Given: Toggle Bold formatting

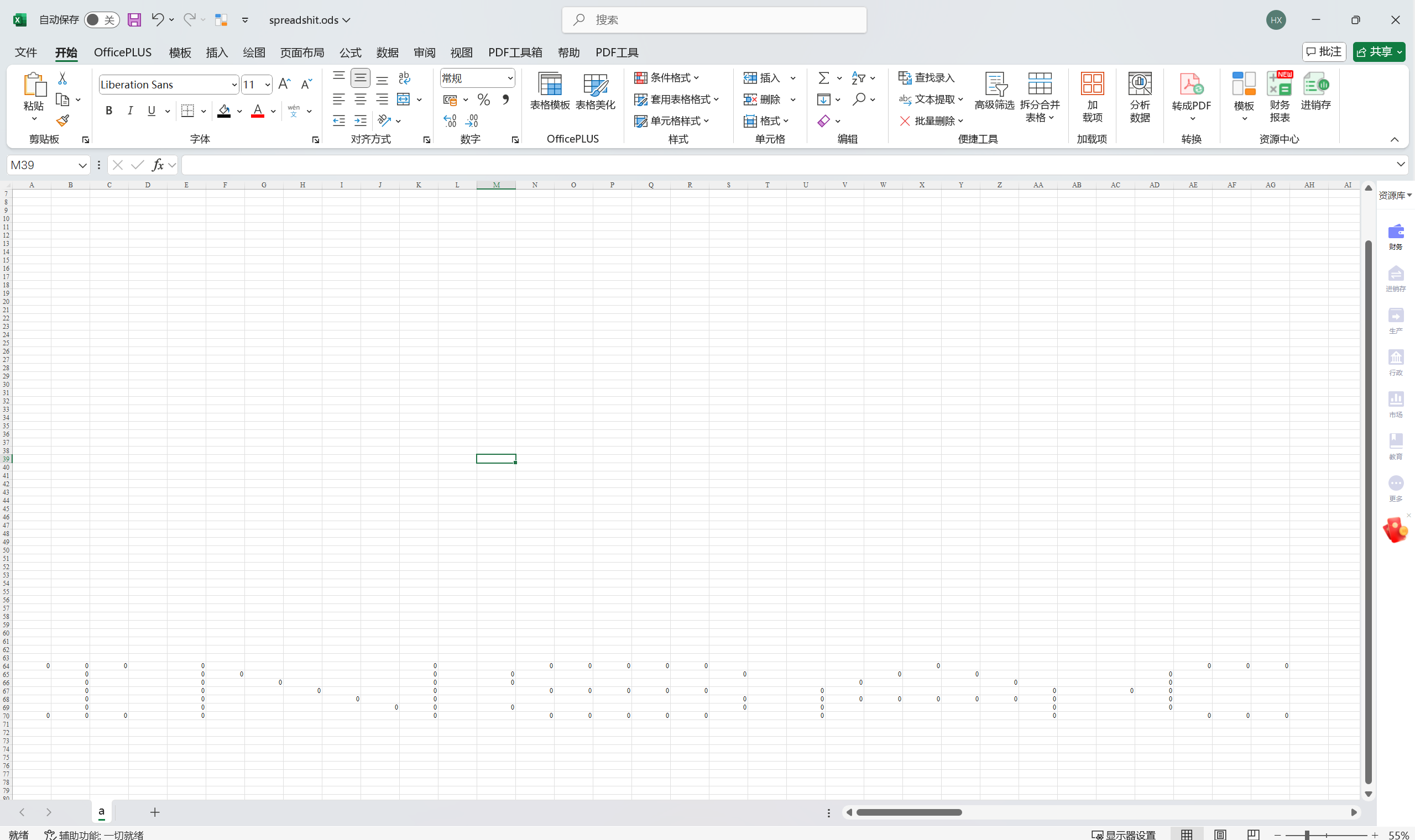Looking at the screenshot, I should click(x=109, y=111).
